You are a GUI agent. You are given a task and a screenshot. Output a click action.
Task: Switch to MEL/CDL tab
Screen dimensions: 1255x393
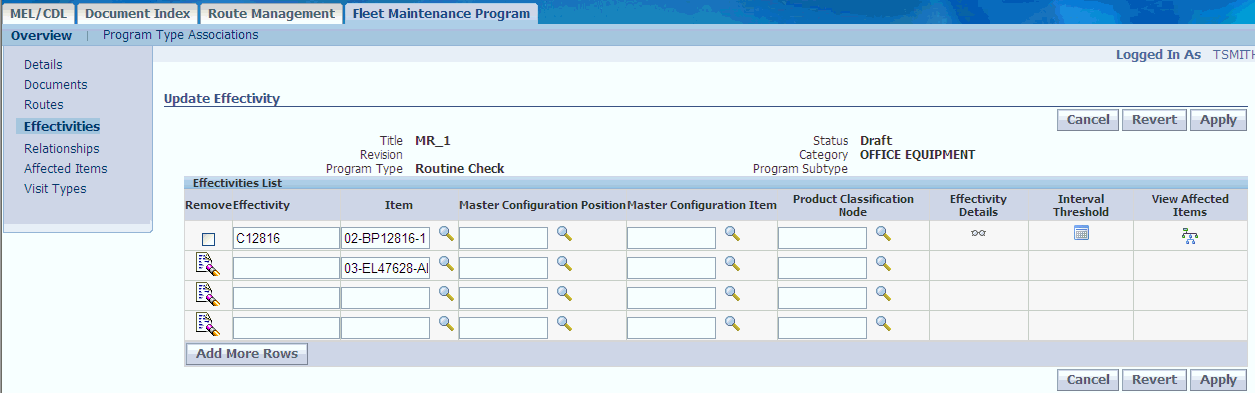tap(38, 13)
